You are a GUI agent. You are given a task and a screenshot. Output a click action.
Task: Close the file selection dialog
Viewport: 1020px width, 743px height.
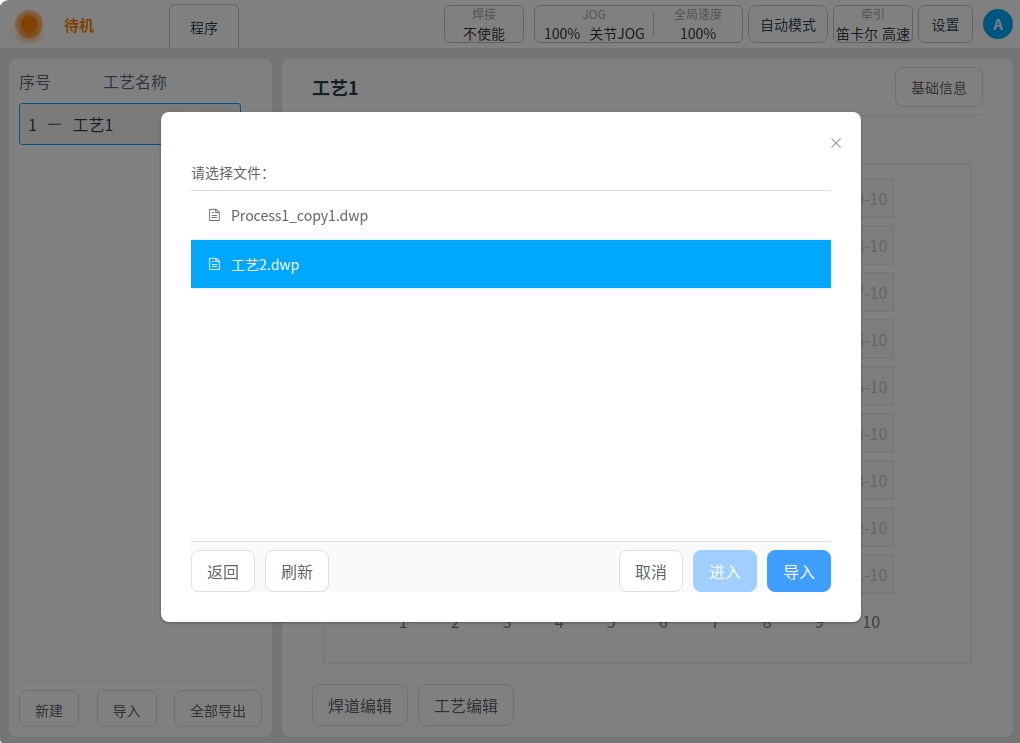(x=836, y=143)
